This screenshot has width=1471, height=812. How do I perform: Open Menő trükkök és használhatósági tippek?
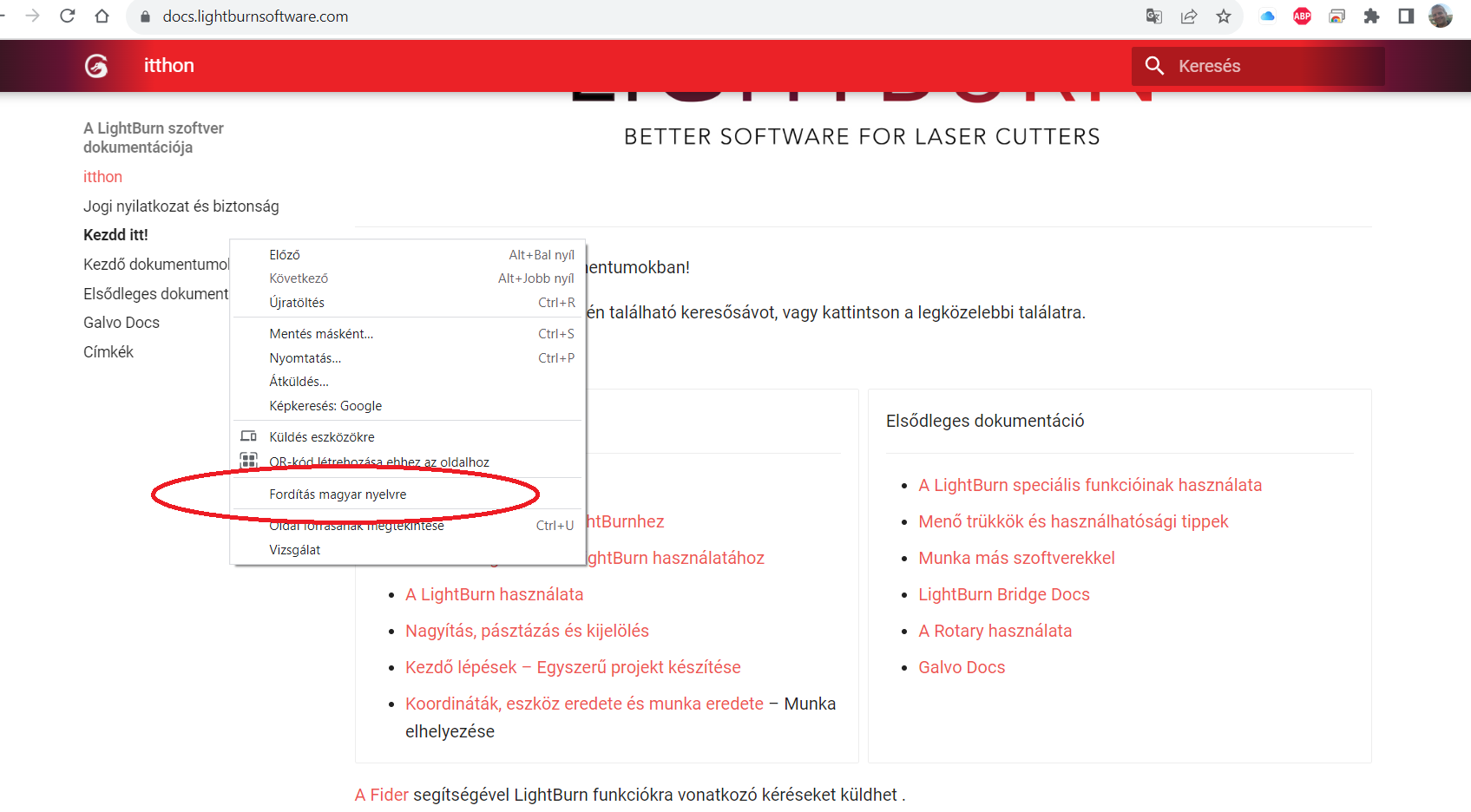pyautogui.click(x=1074, y=521)
